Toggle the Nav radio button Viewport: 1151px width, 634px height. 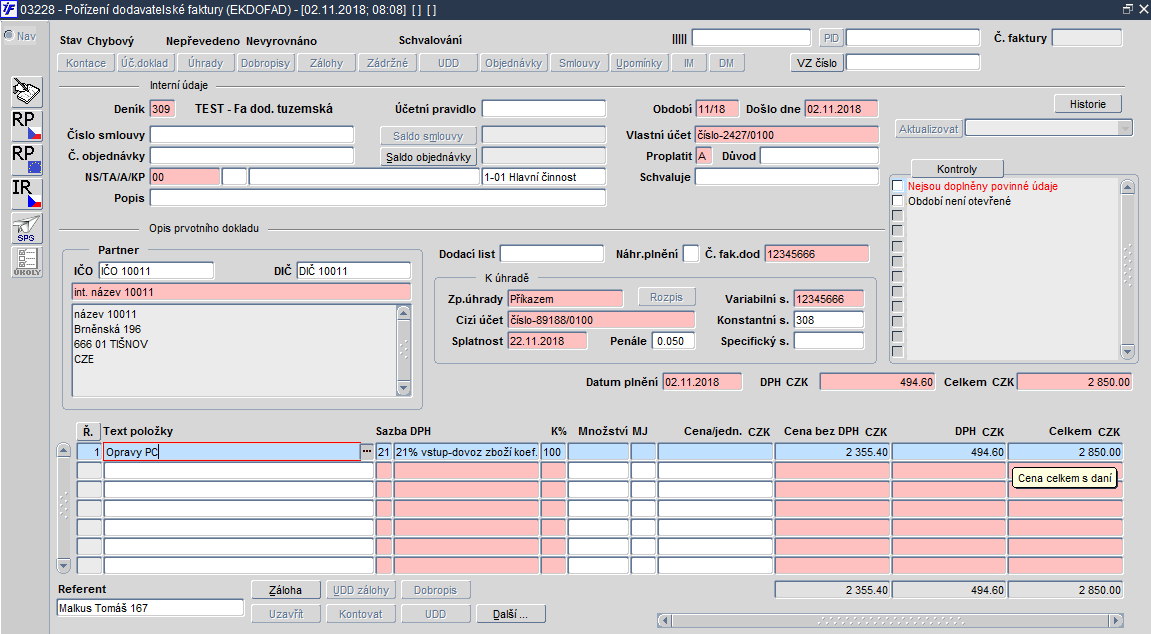[x=9, y=35]
